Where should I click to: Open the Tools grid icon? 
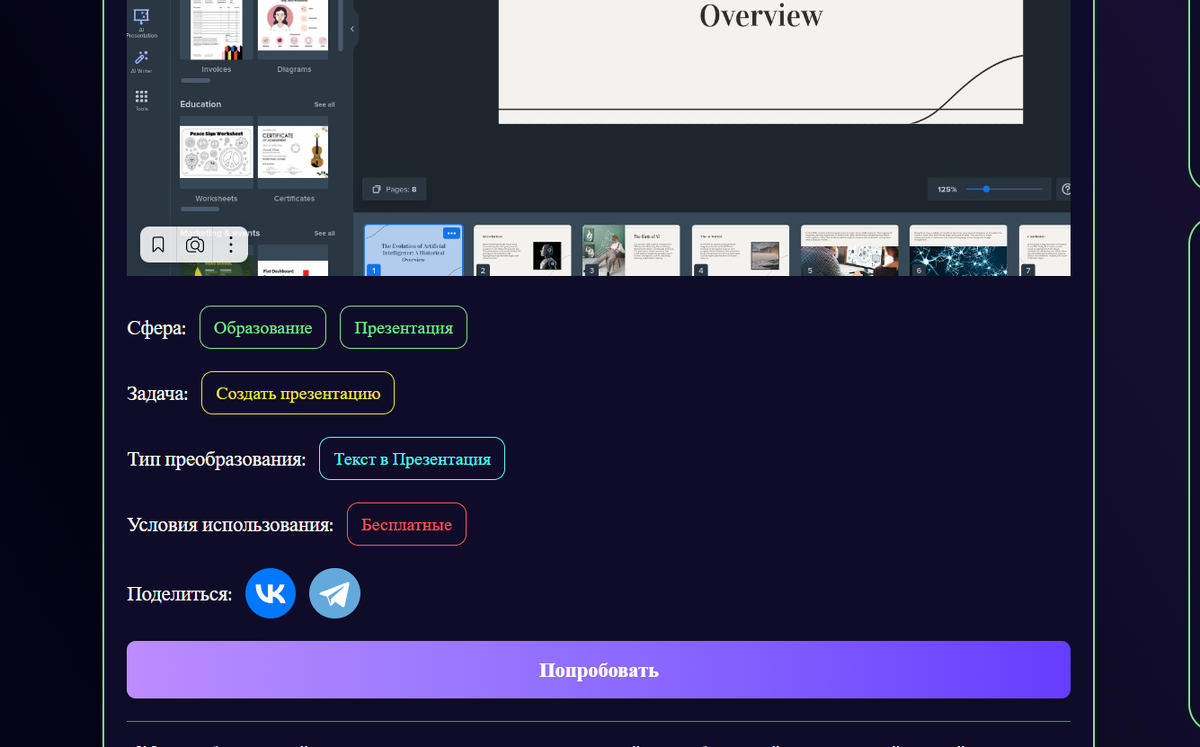point(141,99)
